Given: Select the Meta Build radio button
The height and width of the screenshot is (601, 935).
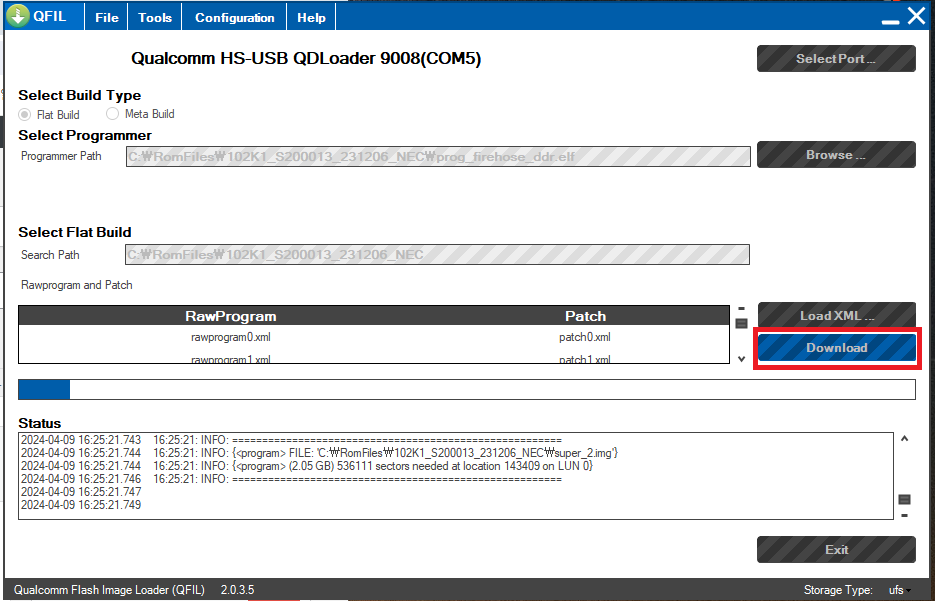Looking at the screenshot, I should (112, 113).
